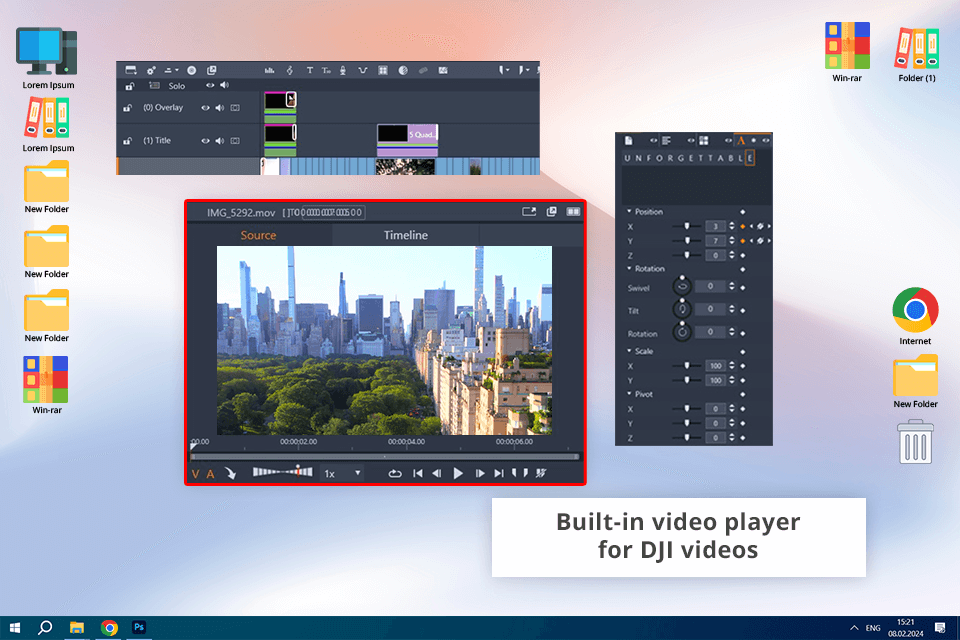Open Photoshop from the taskbar
The height and width of the screenshot is (640, 960).
point(139,627)
